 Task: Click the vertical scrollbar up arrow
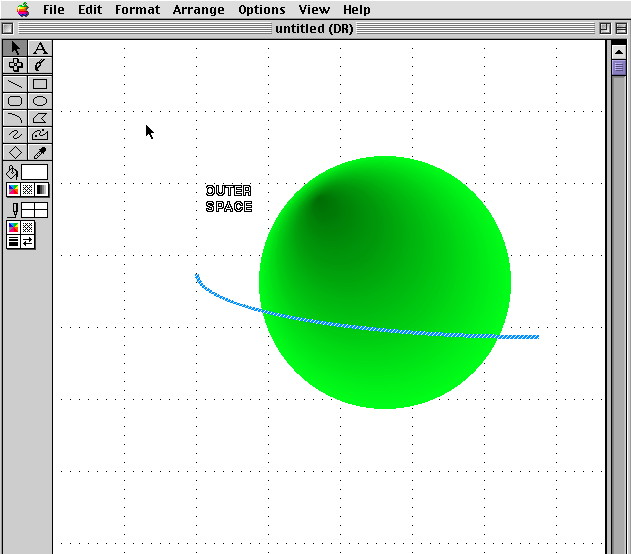coord(619,51)
